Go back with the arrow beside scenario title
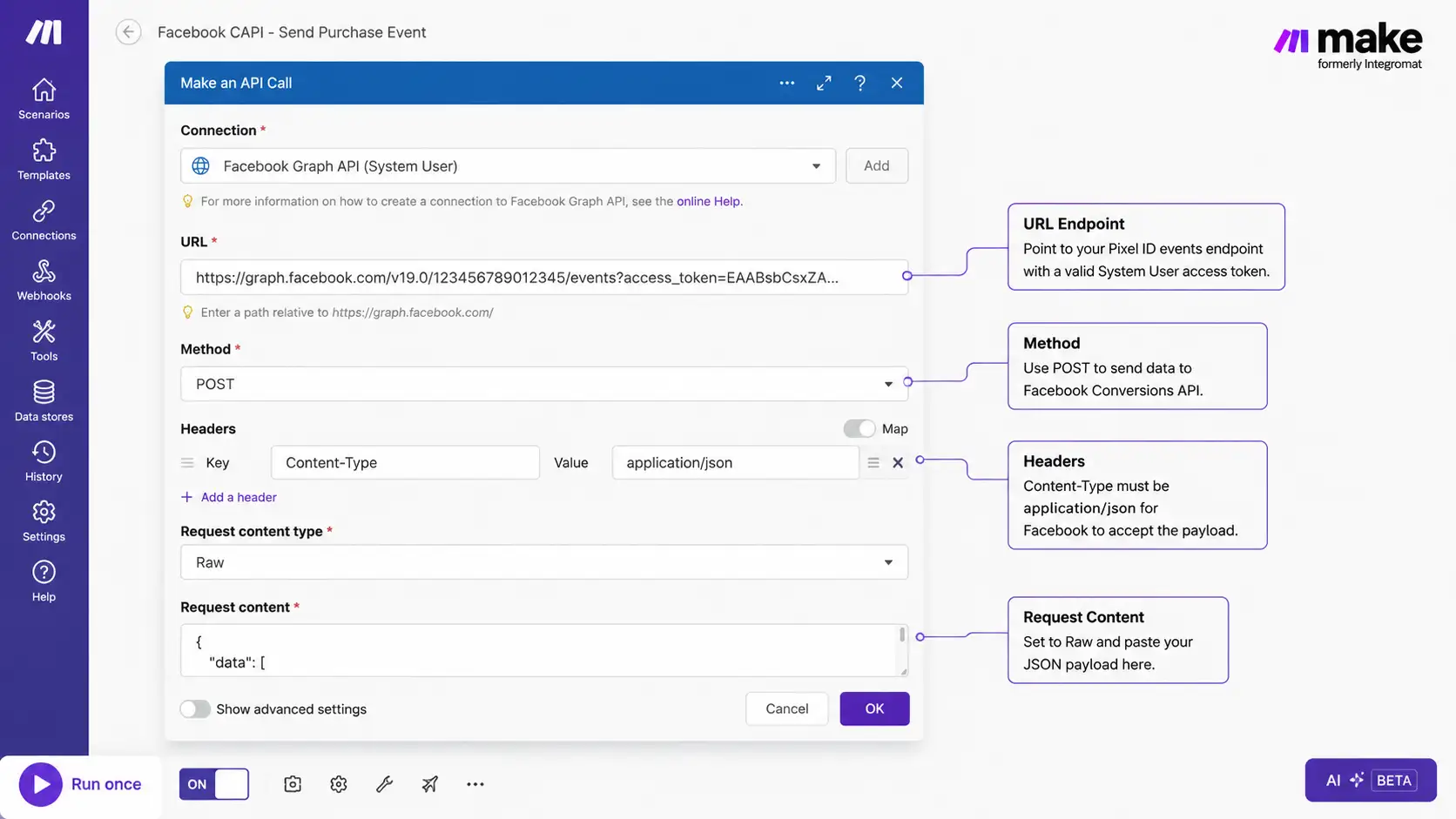This screenshot has height=819, width=1456. (x=128, y=32)
